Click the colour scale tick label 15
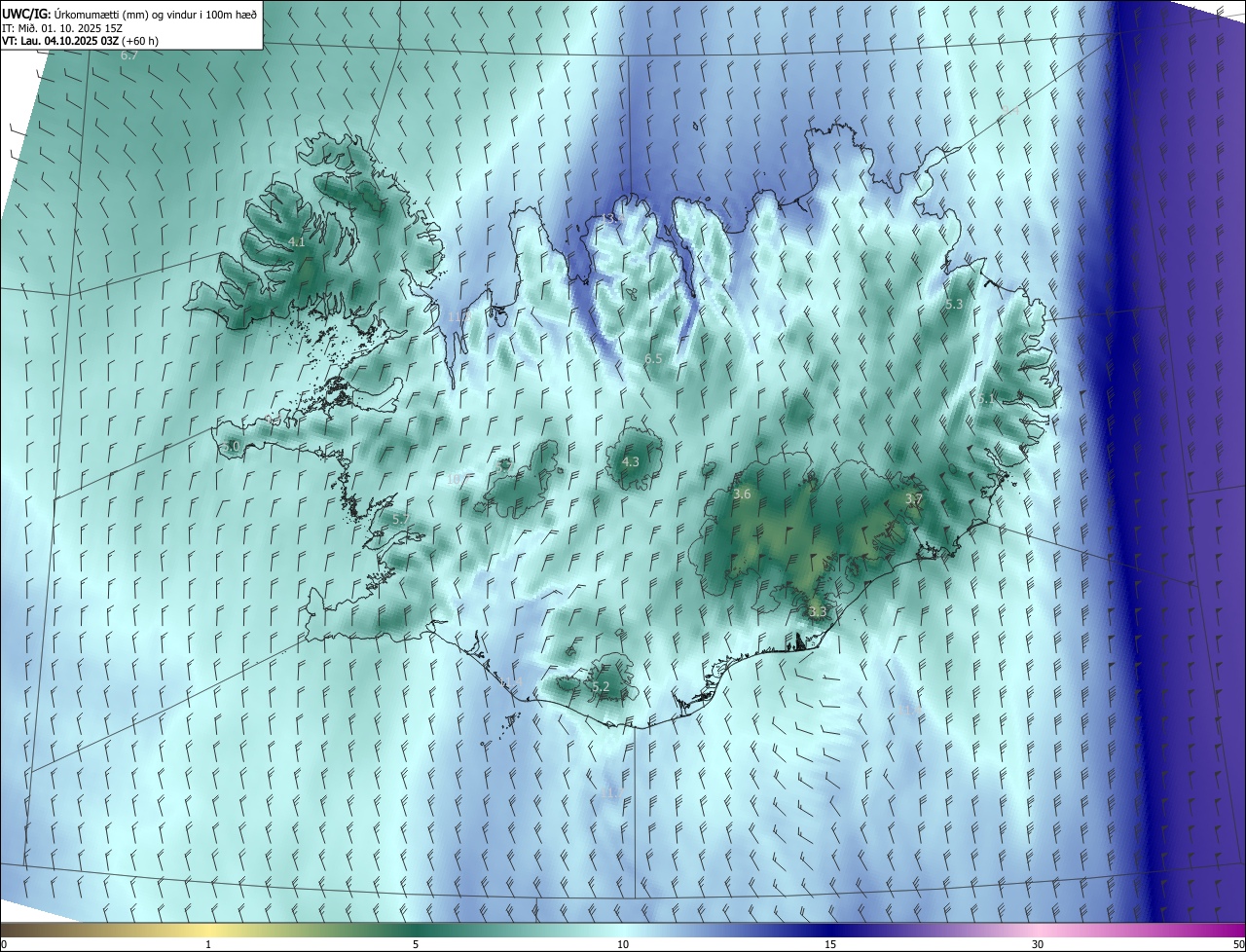This screenshot has width=1246, height=952. pyautogui.click(x=830, y=944)
